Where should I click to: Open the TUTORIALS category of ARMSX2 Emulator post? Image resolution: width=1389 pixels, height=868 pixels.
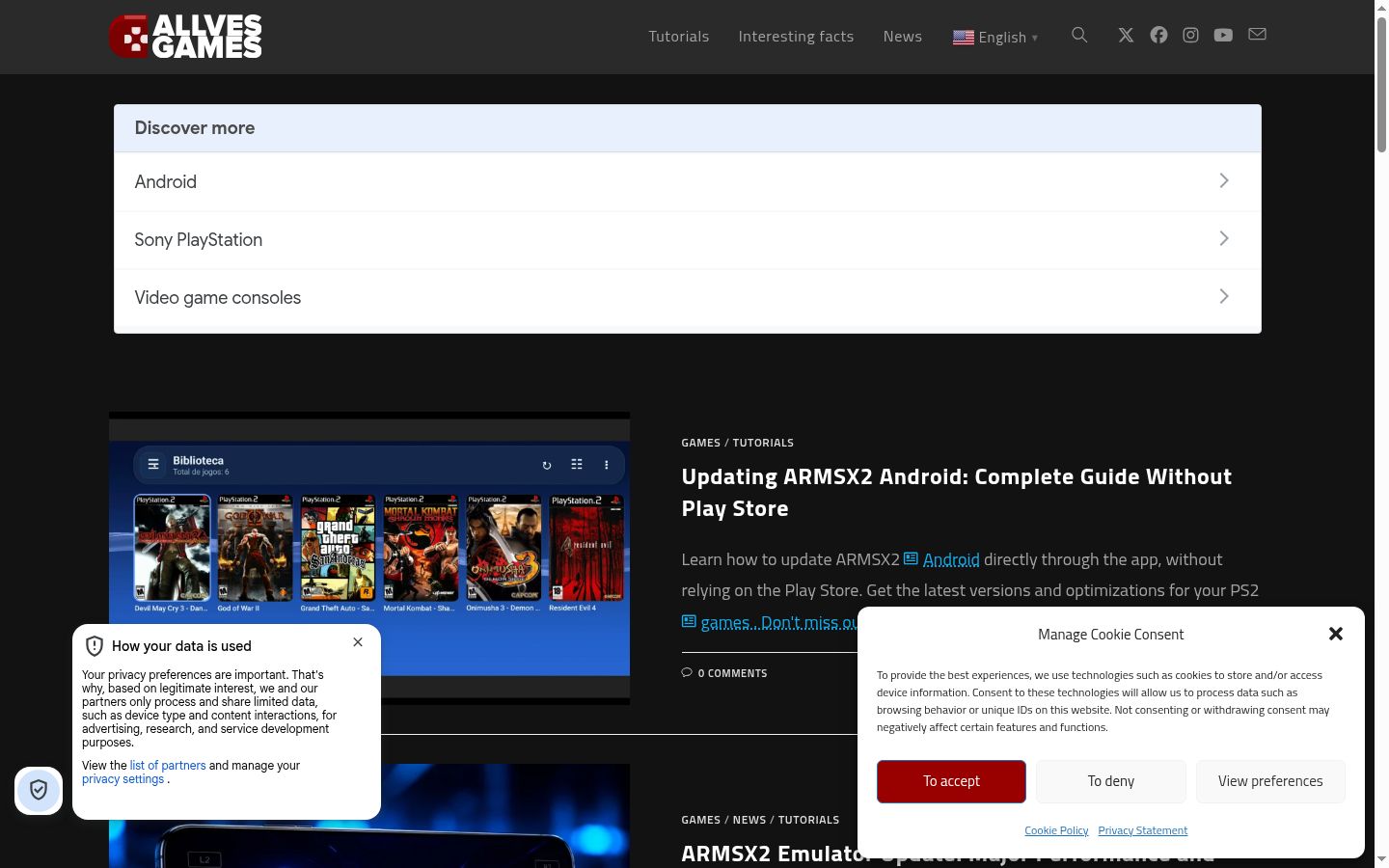(808, 820)
